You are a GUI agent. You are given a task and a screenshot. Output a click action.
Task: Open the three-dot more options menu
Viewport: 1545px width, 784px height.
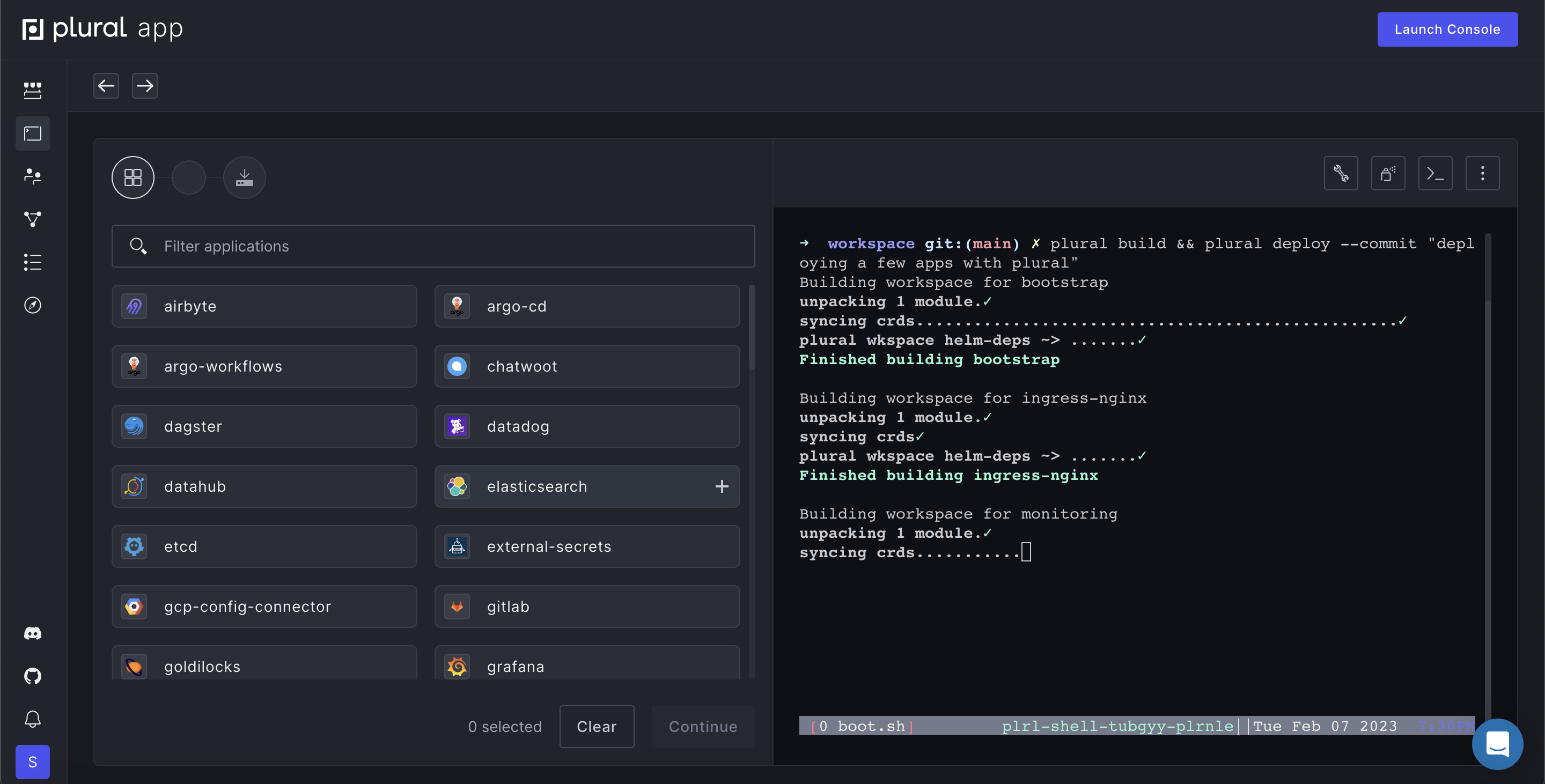1482,173
